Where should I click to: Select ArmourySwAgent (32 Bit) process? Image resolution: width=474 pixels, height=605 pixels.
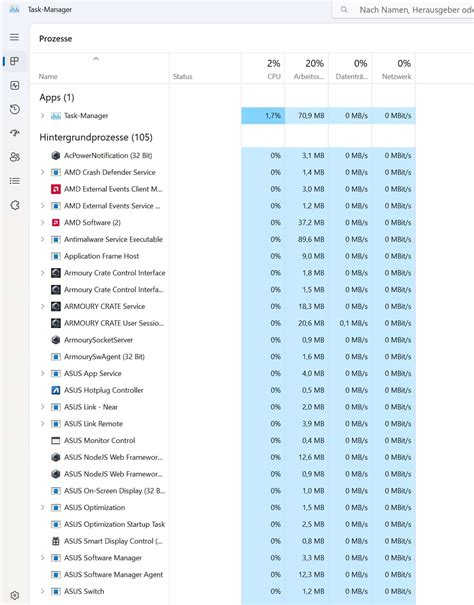pyautogui.click(x=104, y=357)
